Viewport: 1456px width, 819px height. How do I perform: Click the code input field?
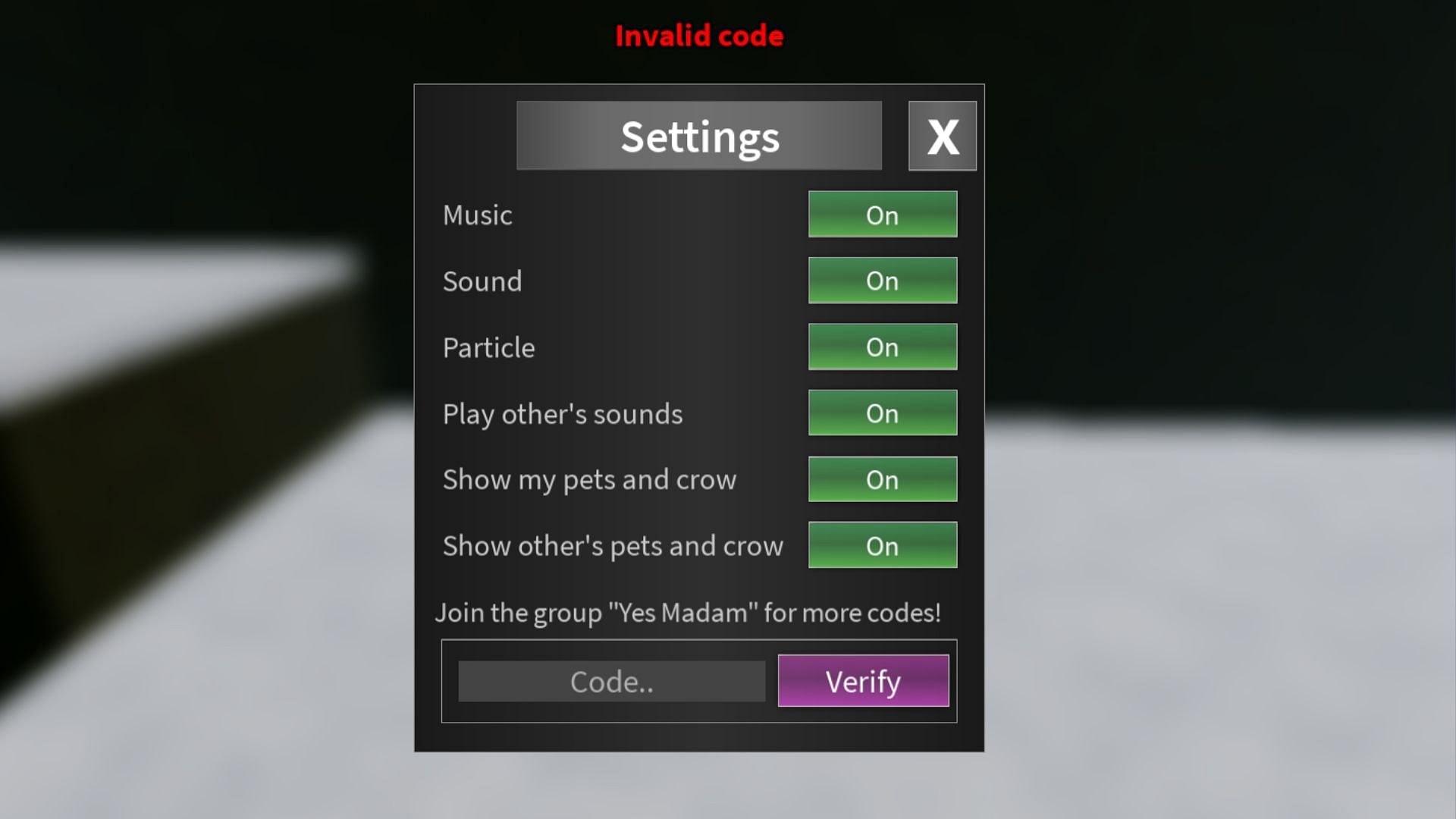611,681
